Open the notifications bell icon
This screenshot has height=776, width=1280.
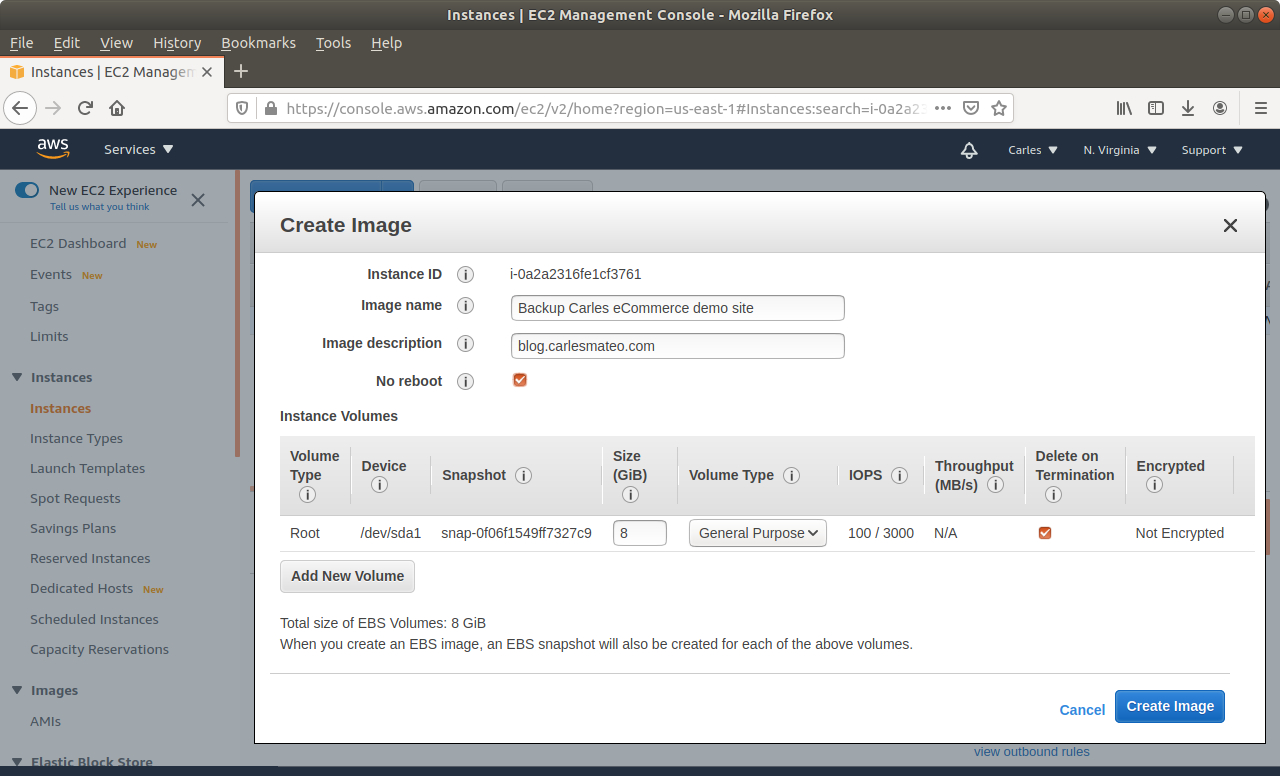pyautogui.click(x=968, y=150)
